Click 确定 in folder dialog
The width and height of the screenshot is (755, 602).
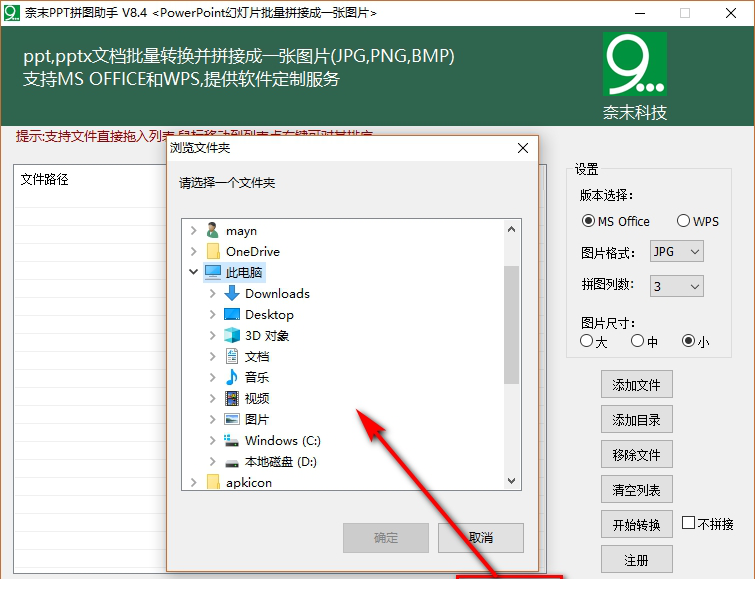(386, 537)
